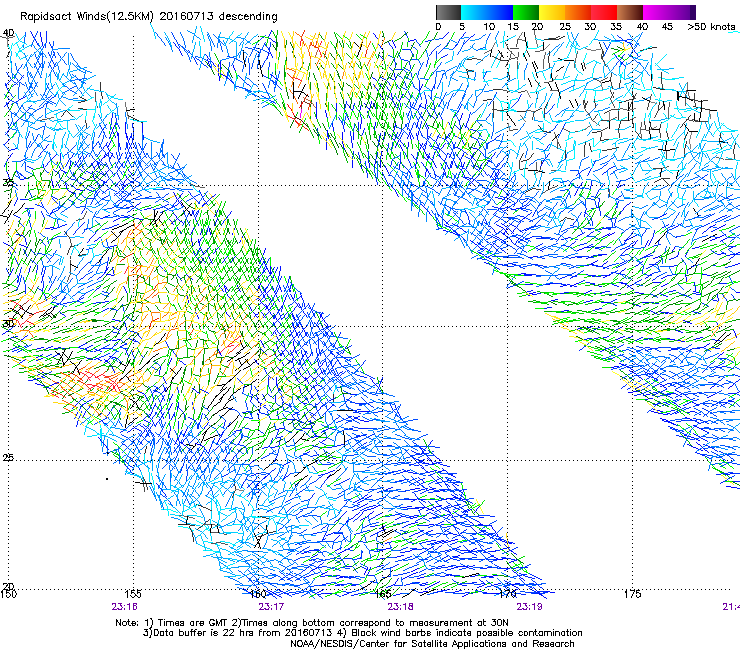Click the 175 longitude label on the bottom axis
The width and height of the screenshot is (740, 650).
(x=632, y=594)
